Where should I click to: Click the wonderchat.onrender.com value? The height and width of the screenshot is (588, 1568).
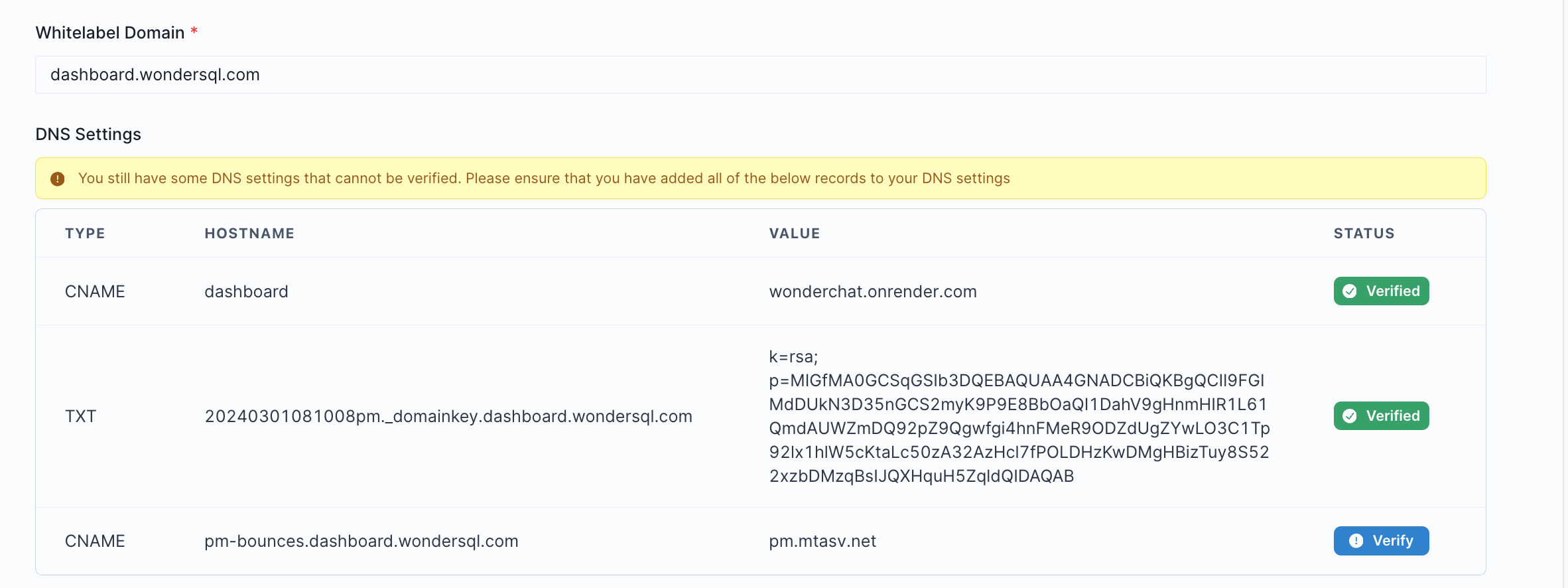[872, 292]
